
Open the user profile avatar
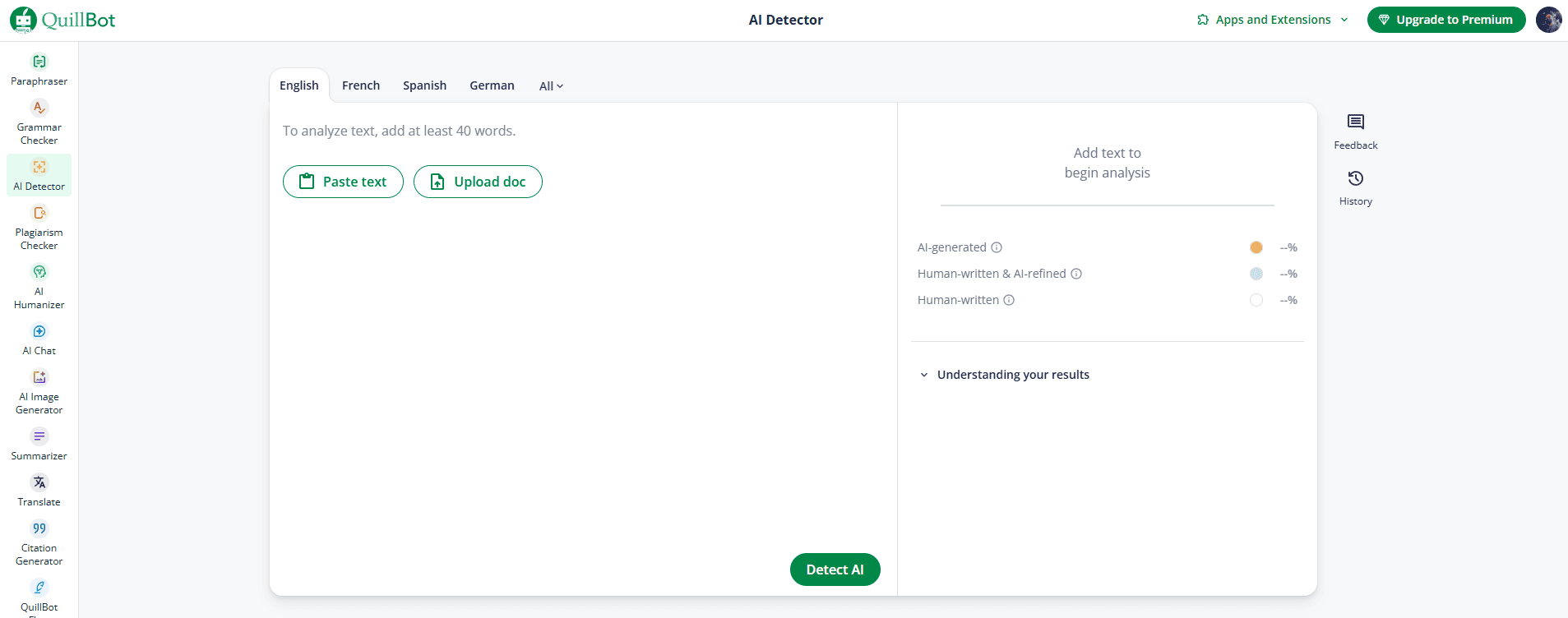[x=1548, y=20]
